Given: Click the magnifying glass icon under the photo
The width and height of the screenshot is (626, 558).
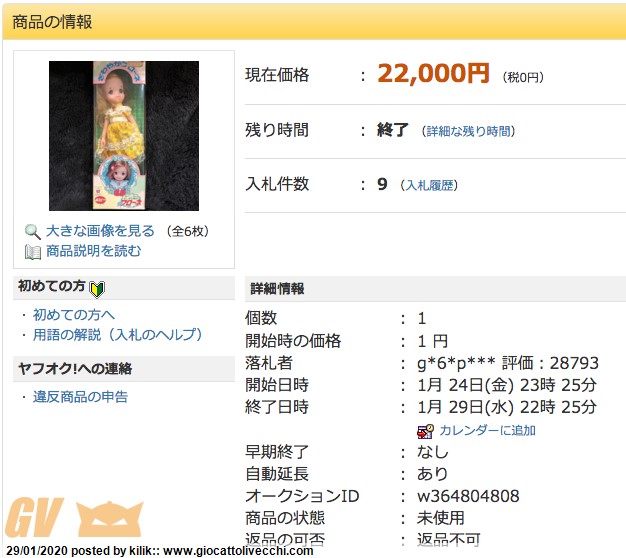Looking at the screenshot, I should coord(32,232).
